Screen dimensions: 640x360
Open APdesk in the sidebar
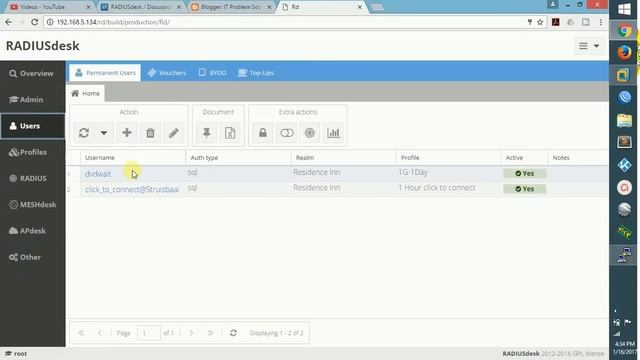point(32,231)
